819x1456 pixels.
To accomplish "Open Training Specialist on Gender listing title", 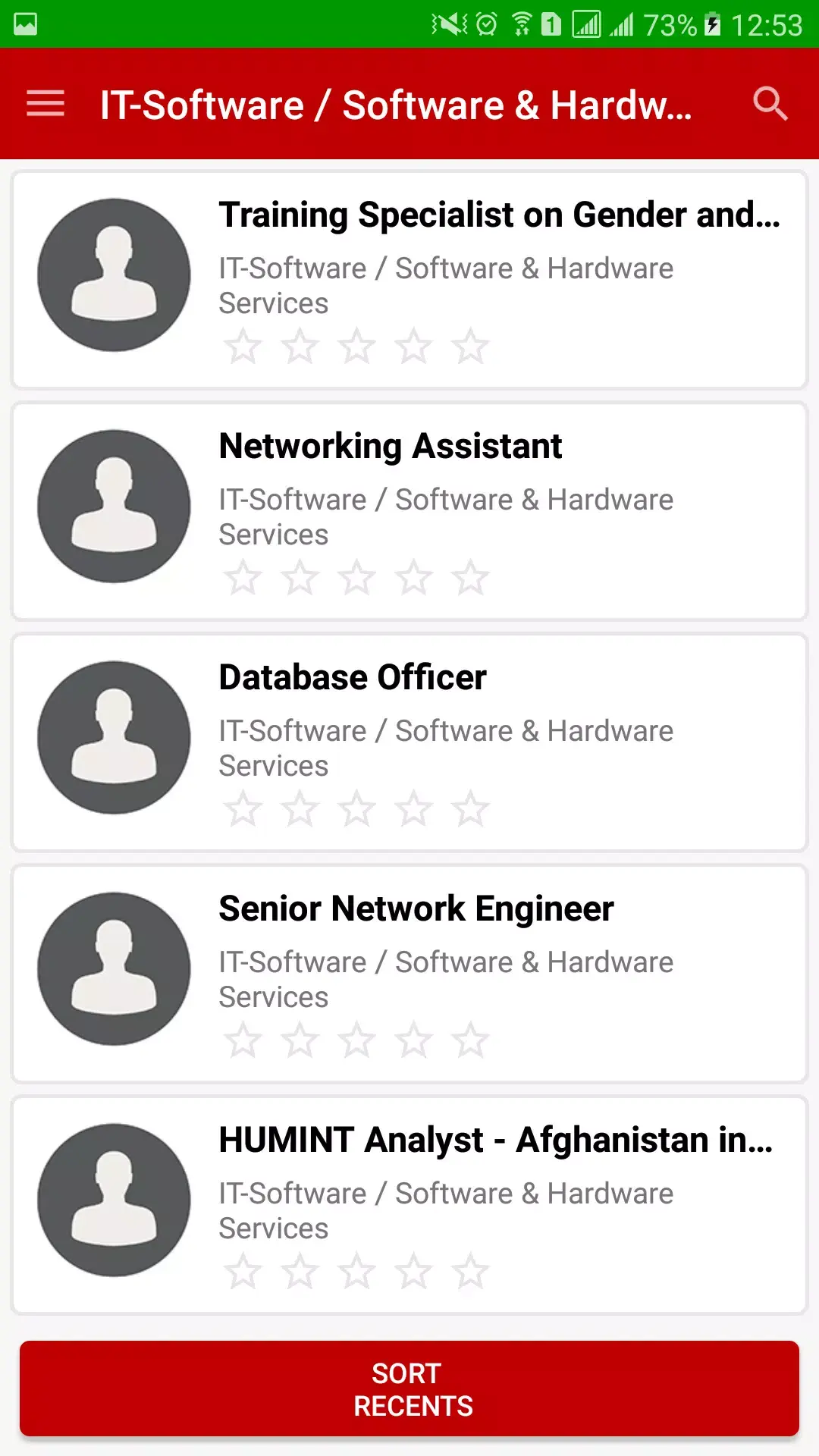I will 499,215.
